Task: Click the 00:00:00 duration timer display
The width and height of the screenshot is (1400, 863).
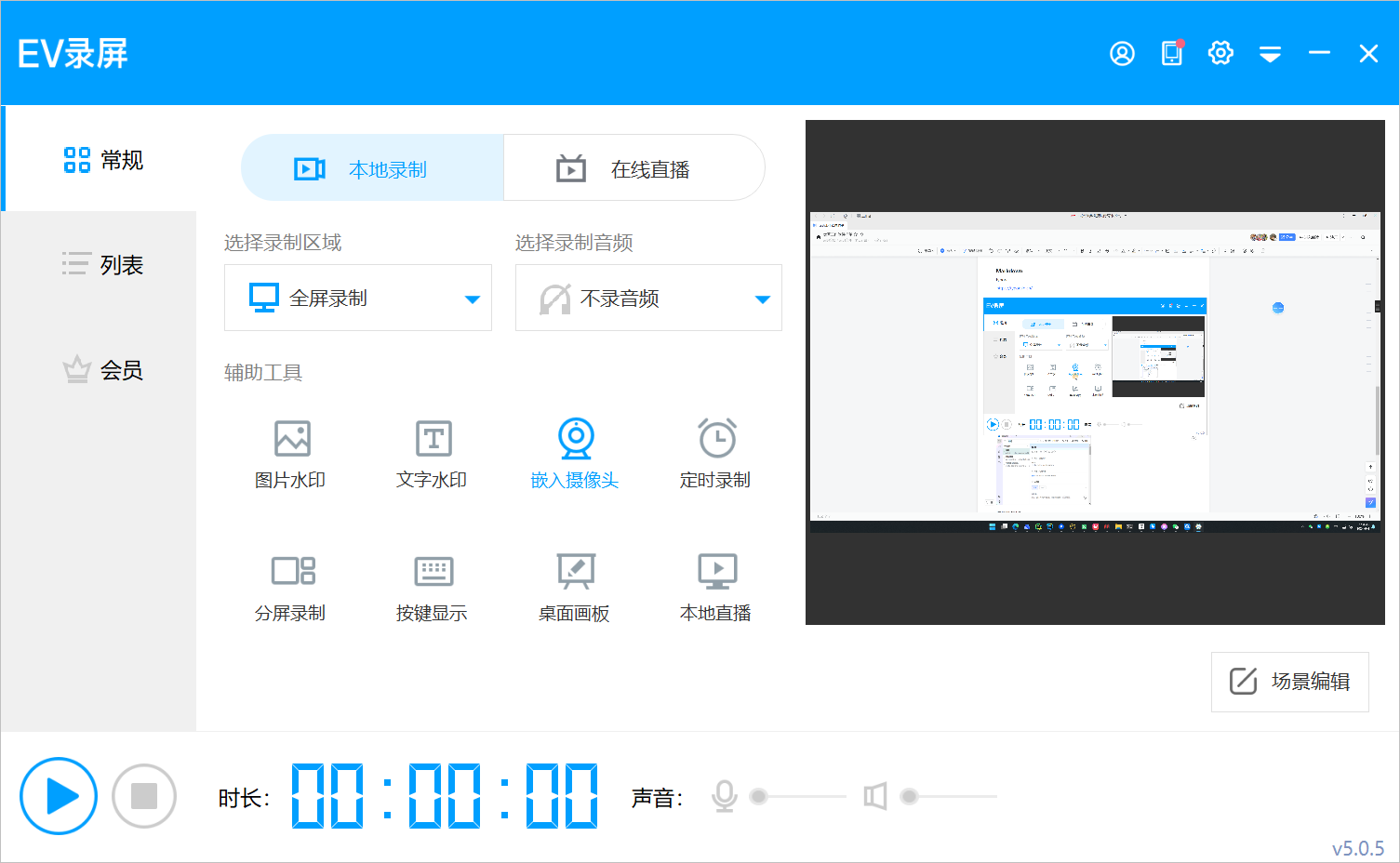Action: (445, 796)
